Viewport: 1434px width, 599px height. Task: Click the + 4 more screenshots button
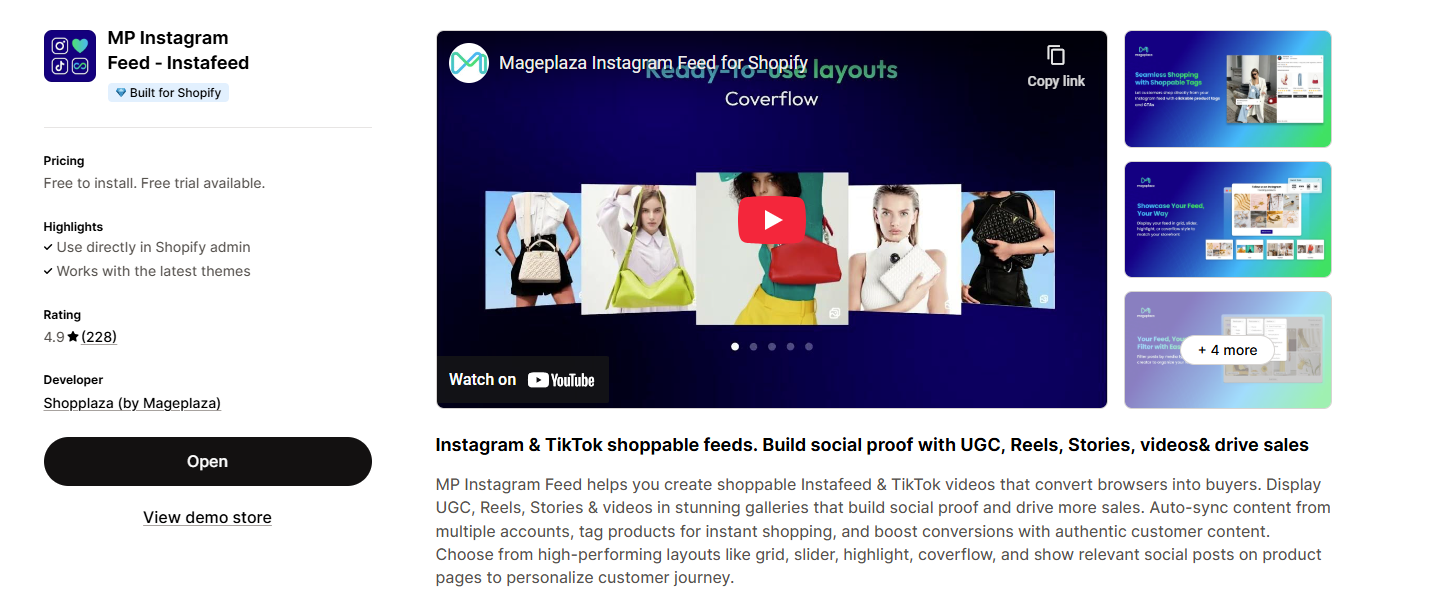[1228, 350]
